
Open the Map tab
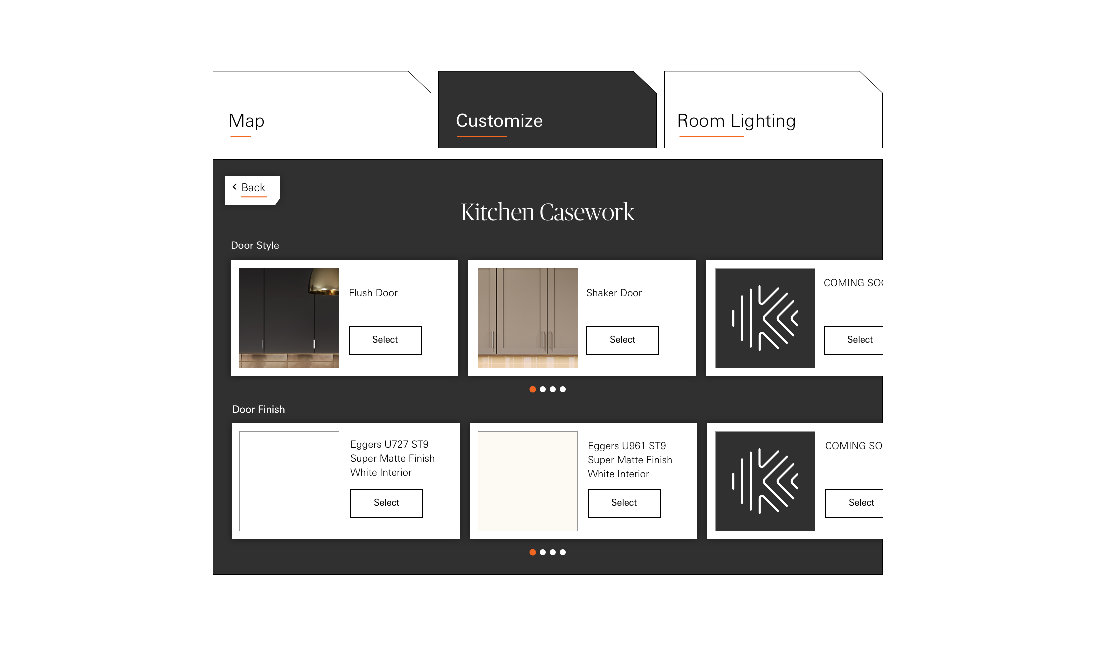click(247, 121)
